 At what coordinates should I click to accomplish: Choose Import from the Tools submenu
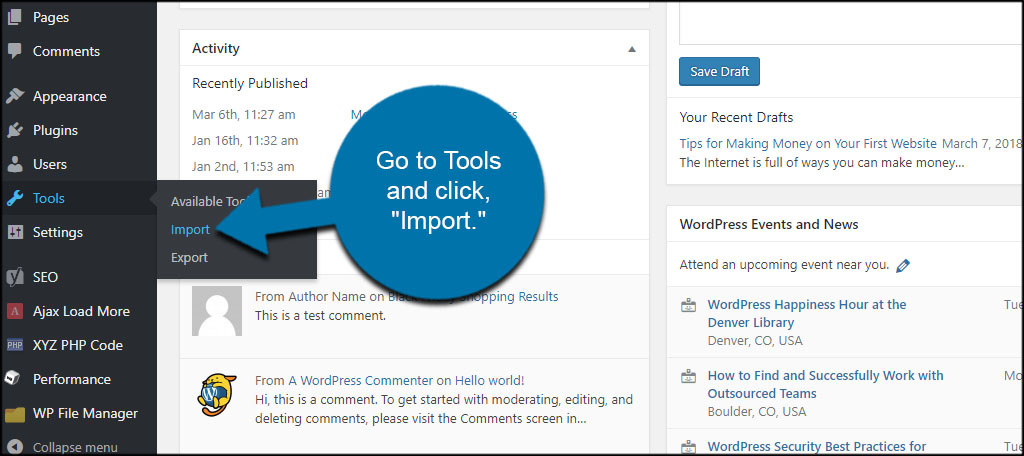190,229
